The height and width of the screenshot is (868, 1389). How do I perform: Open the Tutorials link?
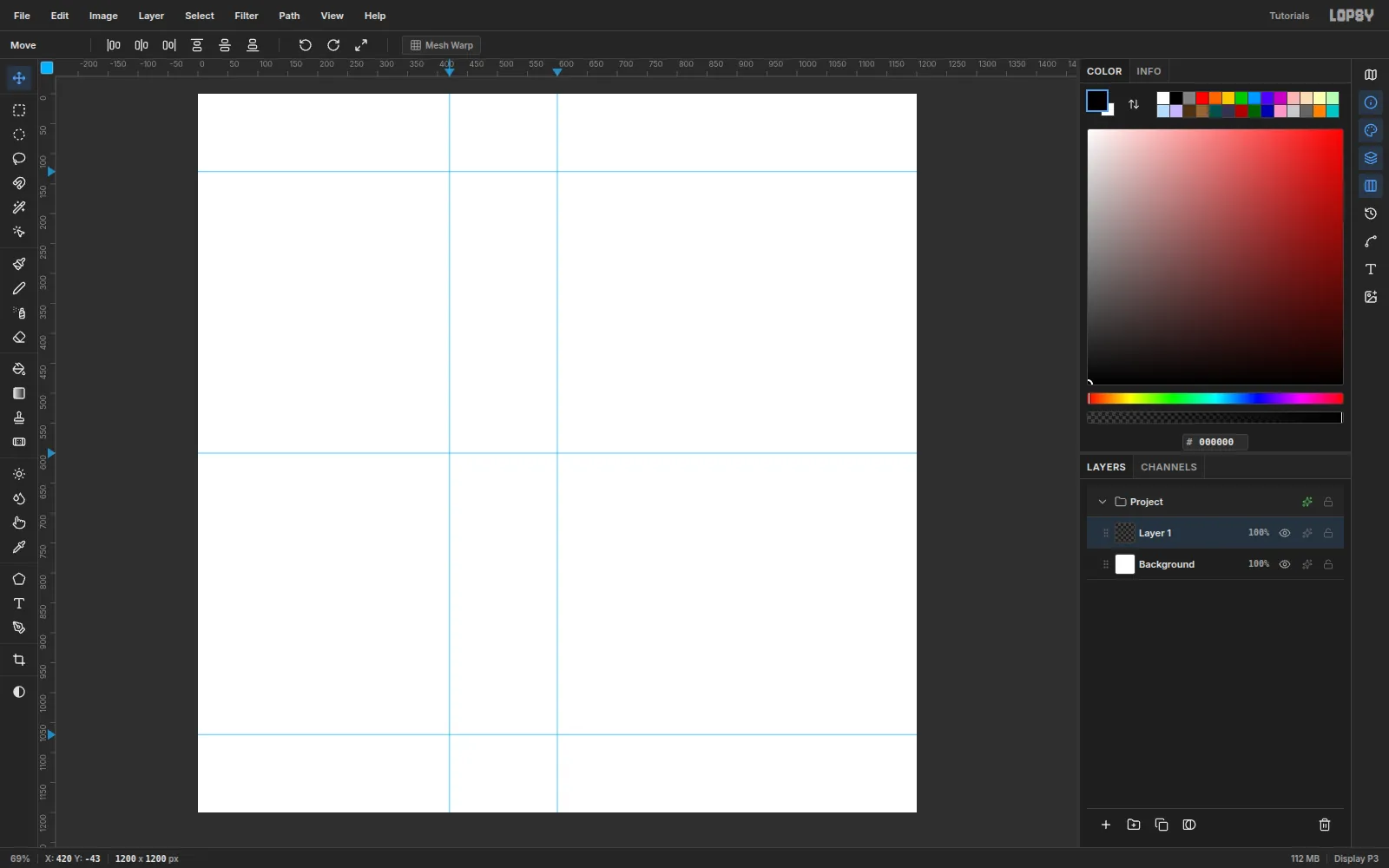tap(1289, 16)
